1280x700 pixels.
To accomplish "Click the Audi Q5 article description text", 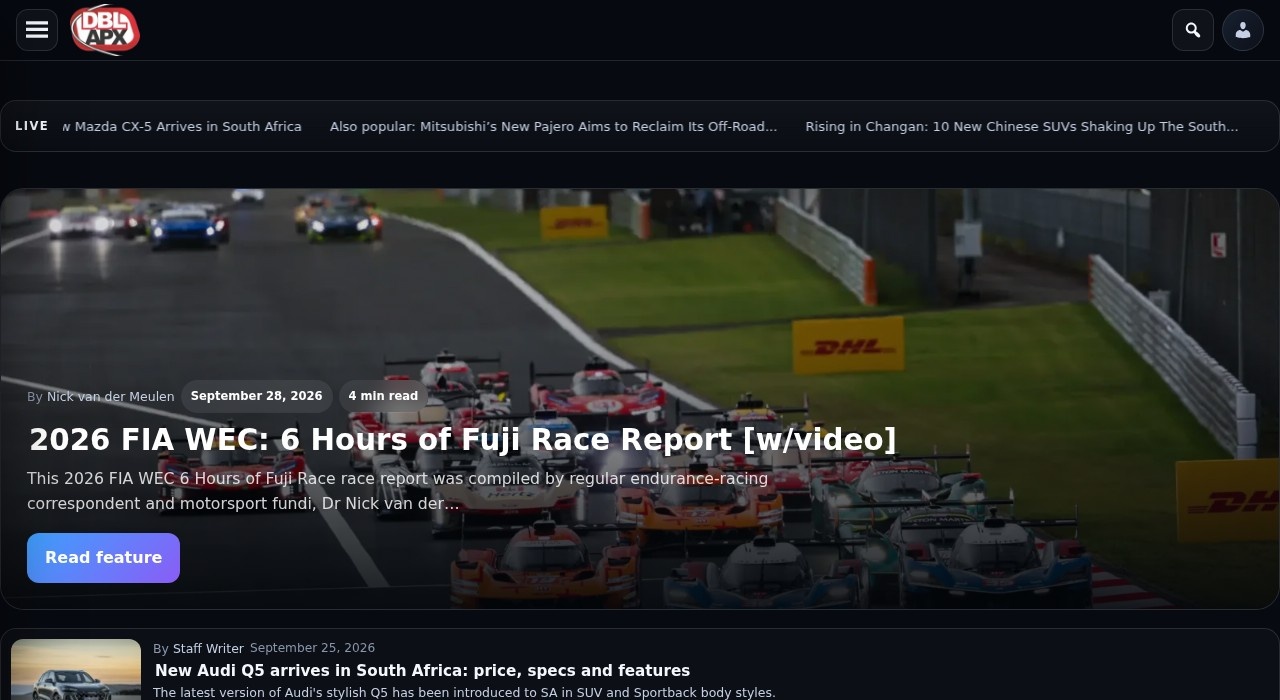I will (x=464, y=692).
